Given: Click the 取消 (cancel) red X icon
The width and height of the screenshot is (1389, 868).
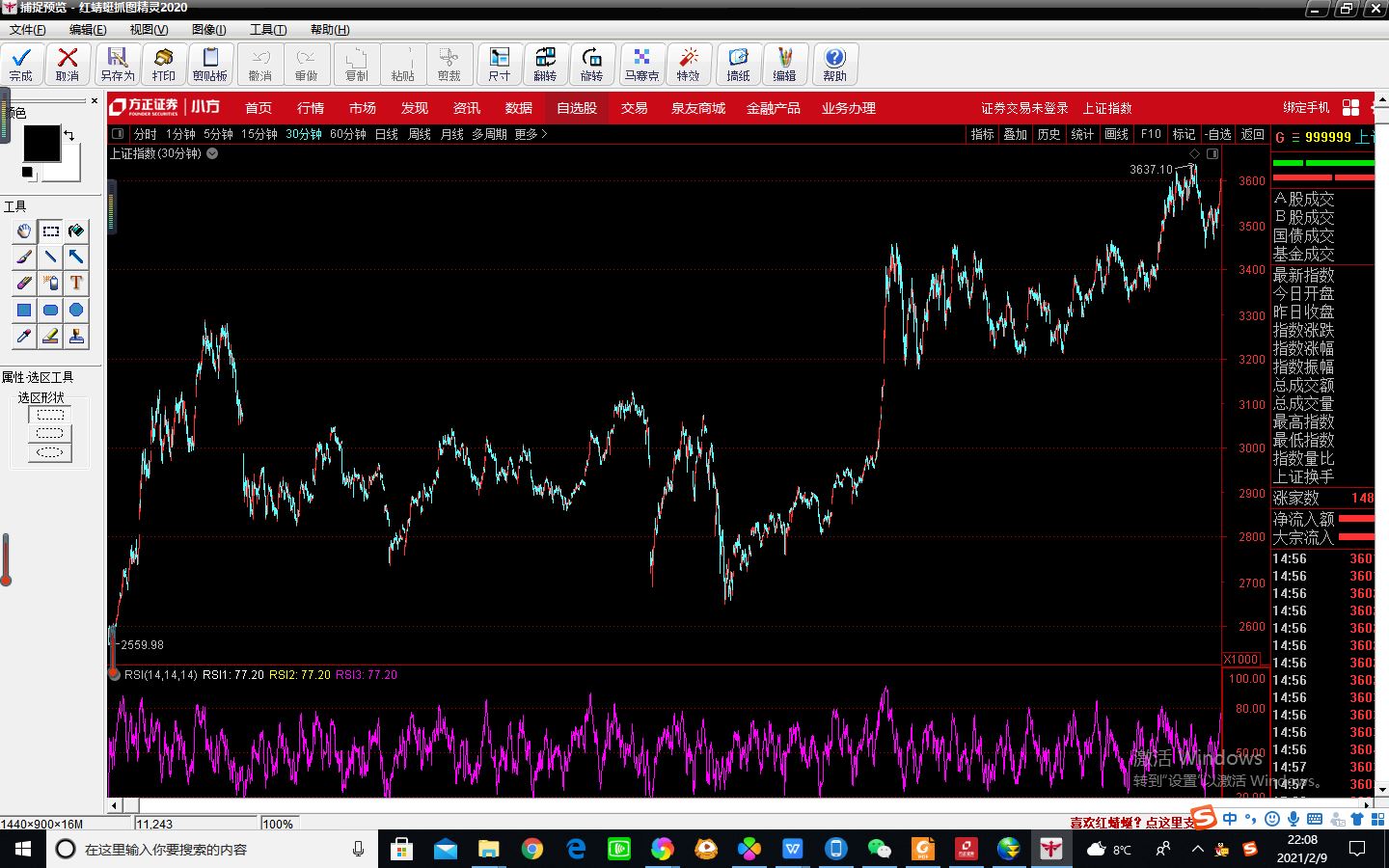Looking at the screenshot, I should [x=68, y=64].
